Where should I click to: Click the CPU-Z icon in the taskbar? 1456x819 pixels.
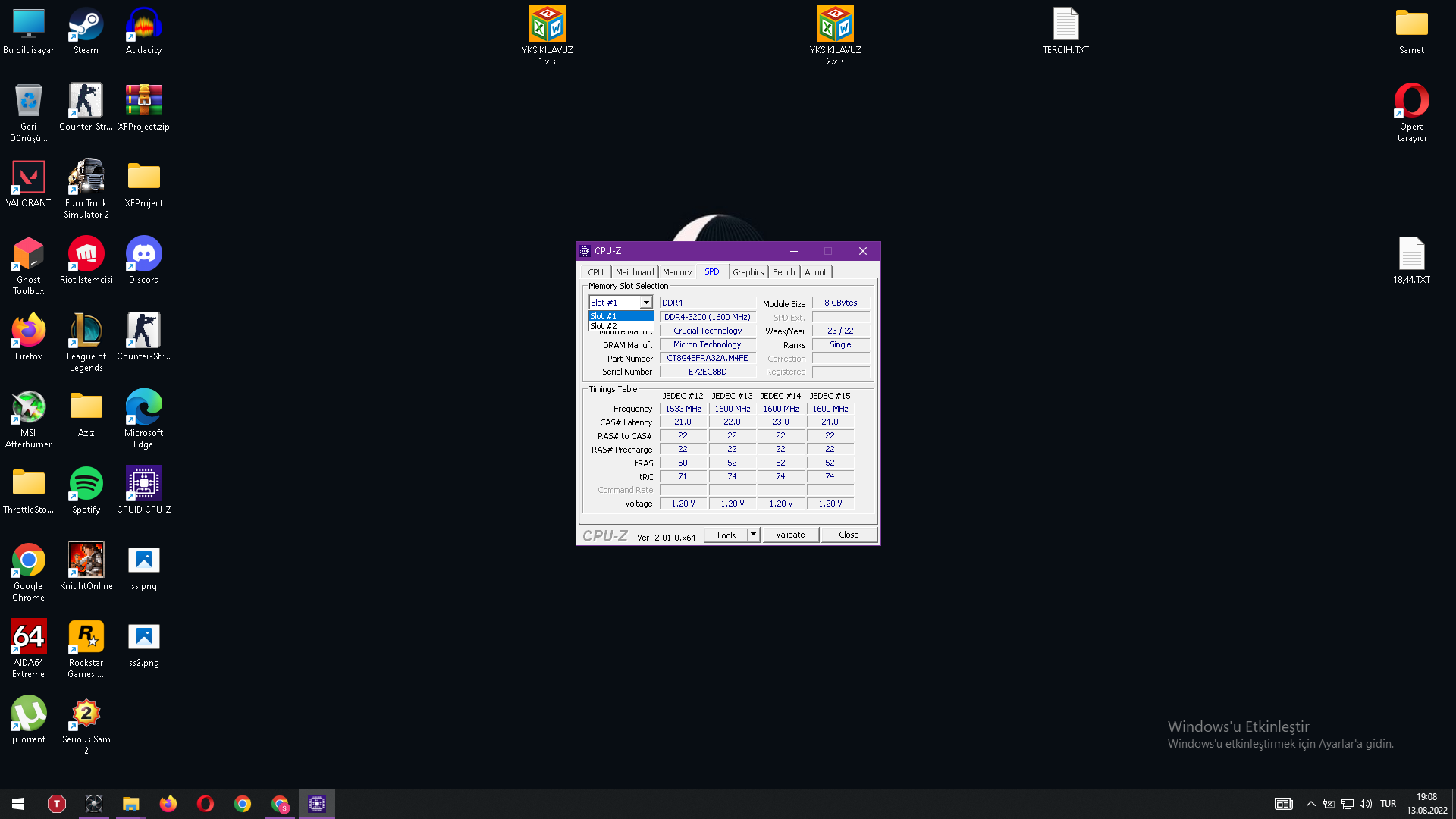click(x=317, y=804)
